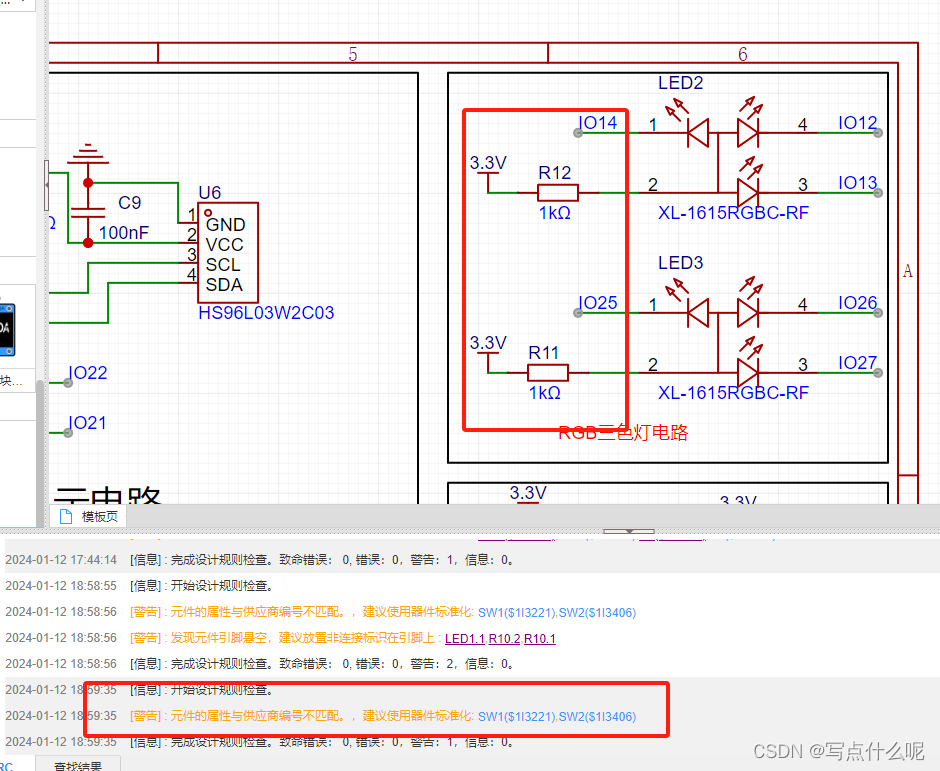Click the 18:58:56 完成设计规则检查 log row
This screenshot has height=771, width=940.
pos(470,664)
